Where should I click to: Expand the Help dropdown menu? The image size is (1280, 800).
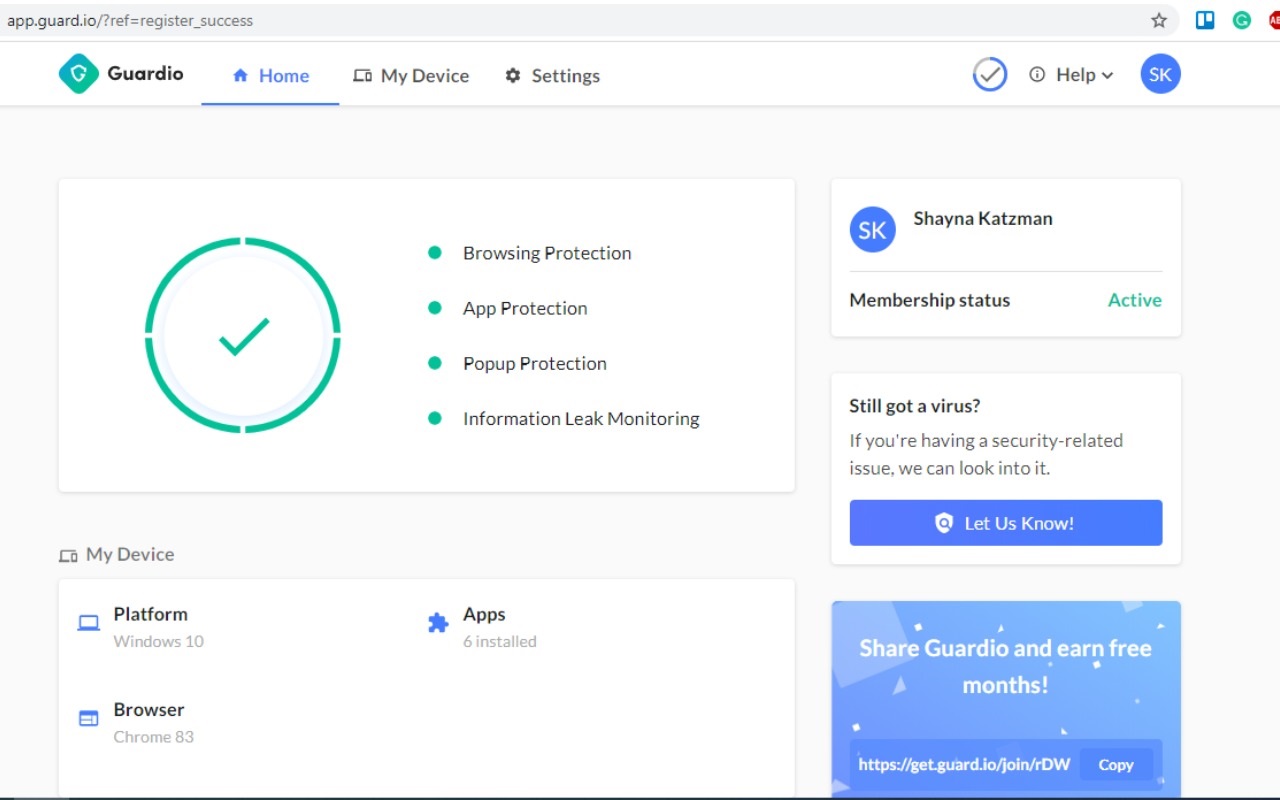point(1072,75)
